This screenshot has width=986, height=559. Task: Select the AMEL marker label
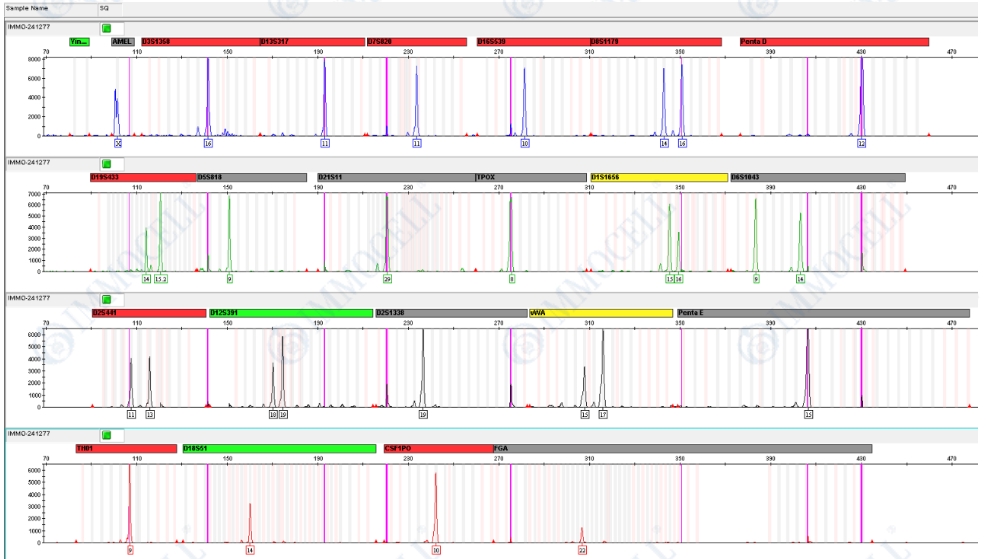123,42
